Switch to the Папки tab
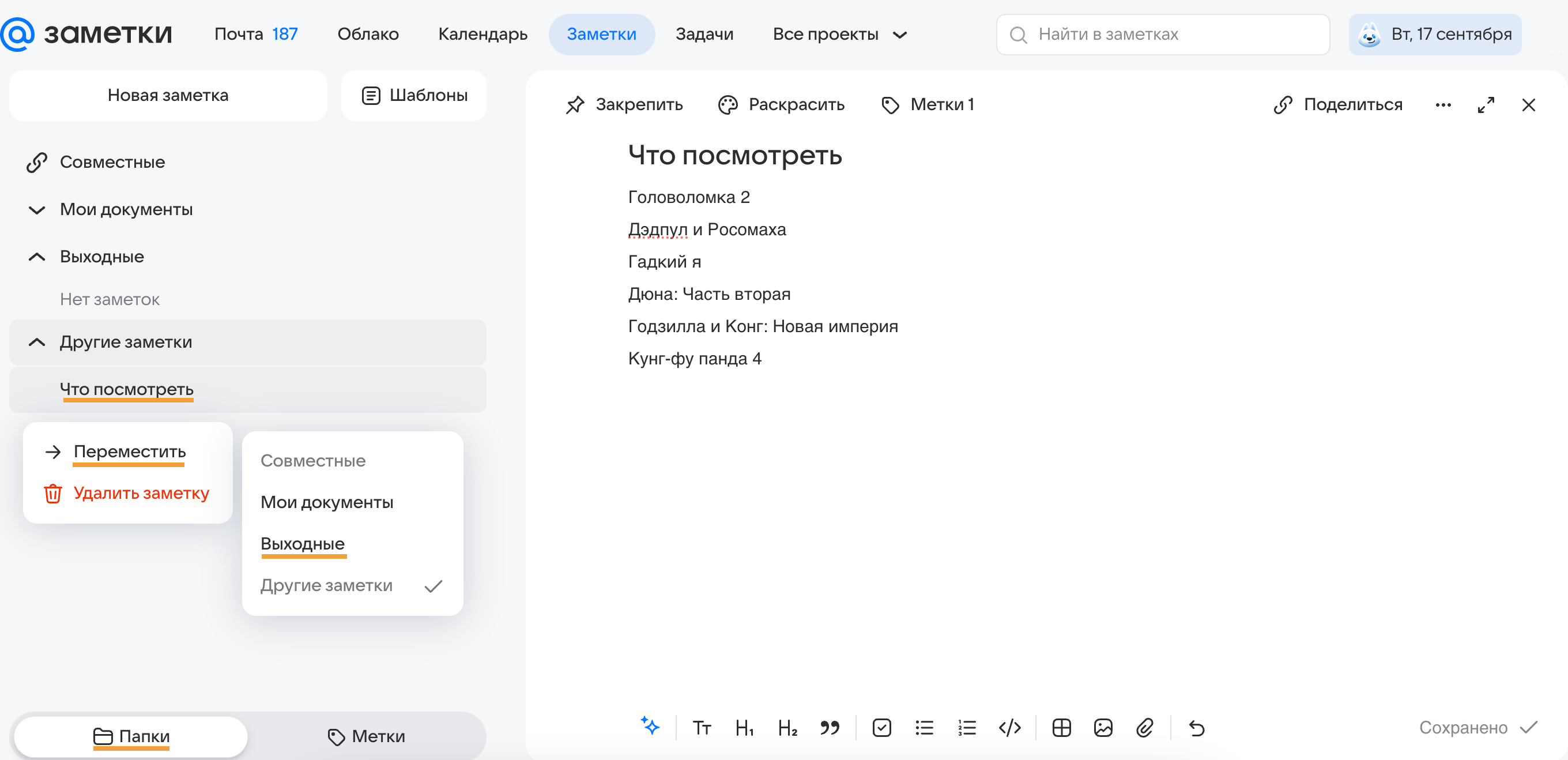Viewport: 1568px width, 760px height. click(x=131, y=736)
